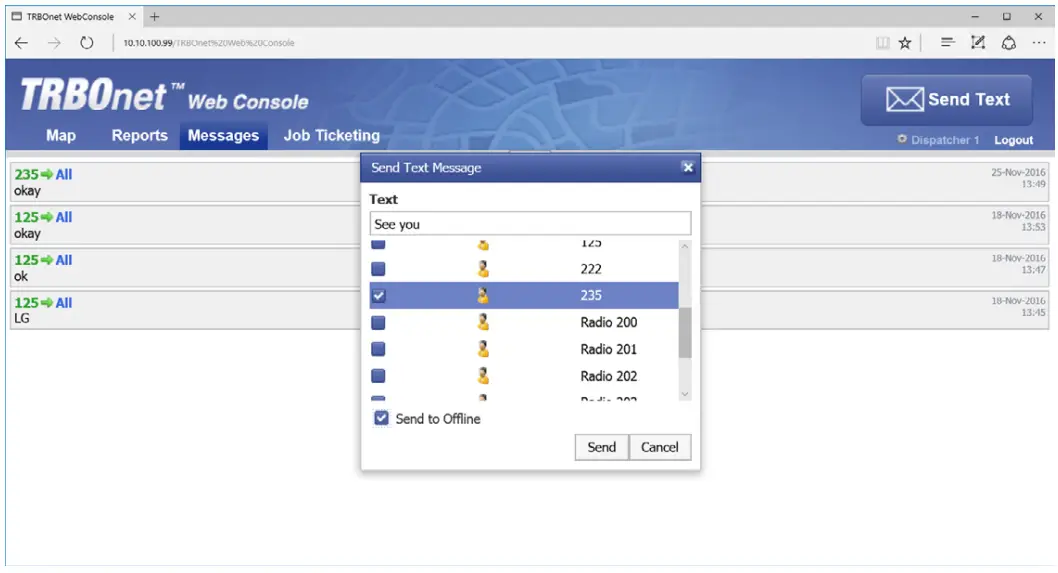This screenshot has width=1058, height=573.
Task: Close the Send Text Message dialog
Action: pos(687,168)
